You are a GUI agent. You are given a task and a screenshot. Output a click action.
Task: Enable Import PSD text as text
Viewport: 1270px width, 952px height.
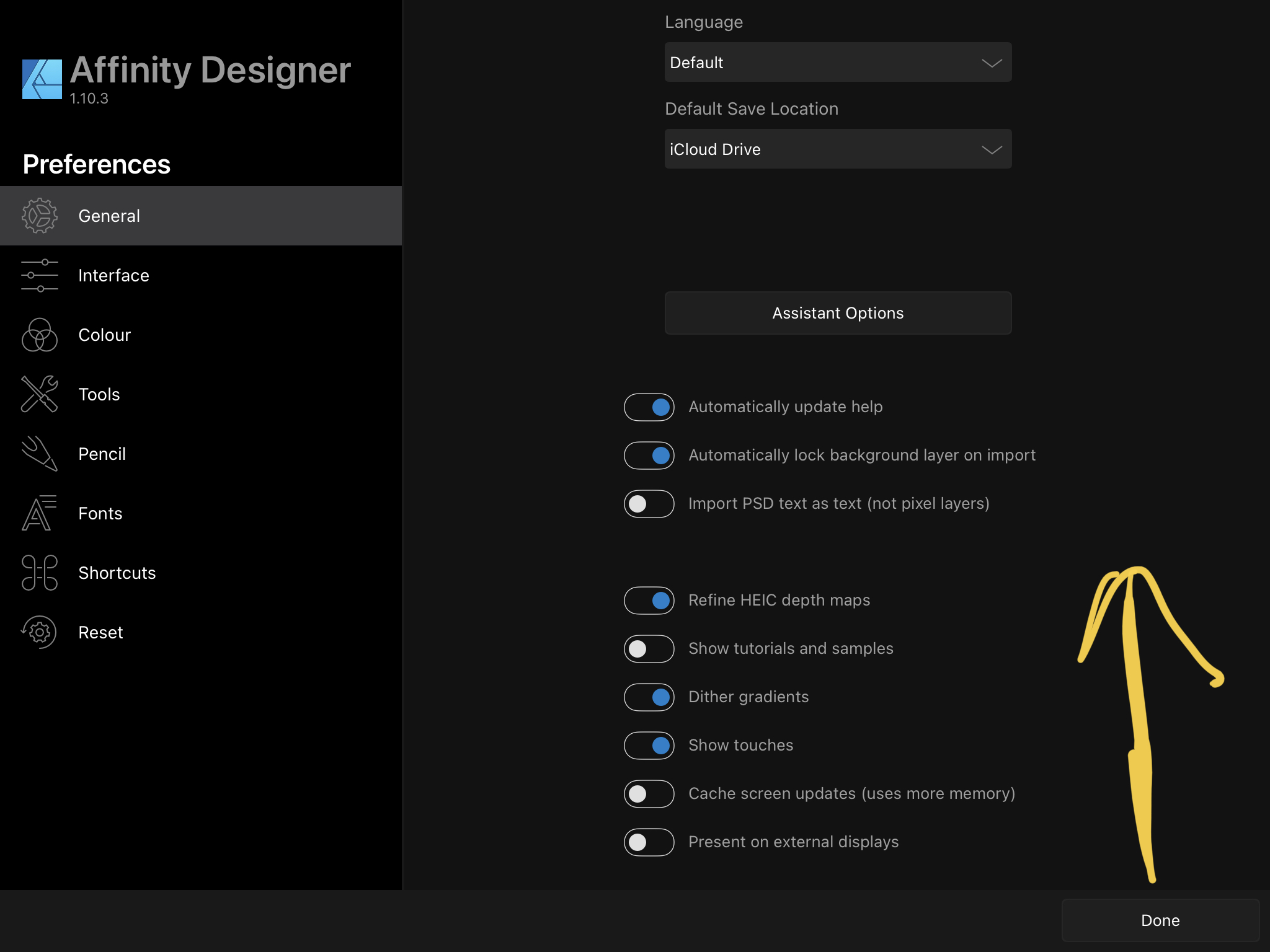pos(649,504)
